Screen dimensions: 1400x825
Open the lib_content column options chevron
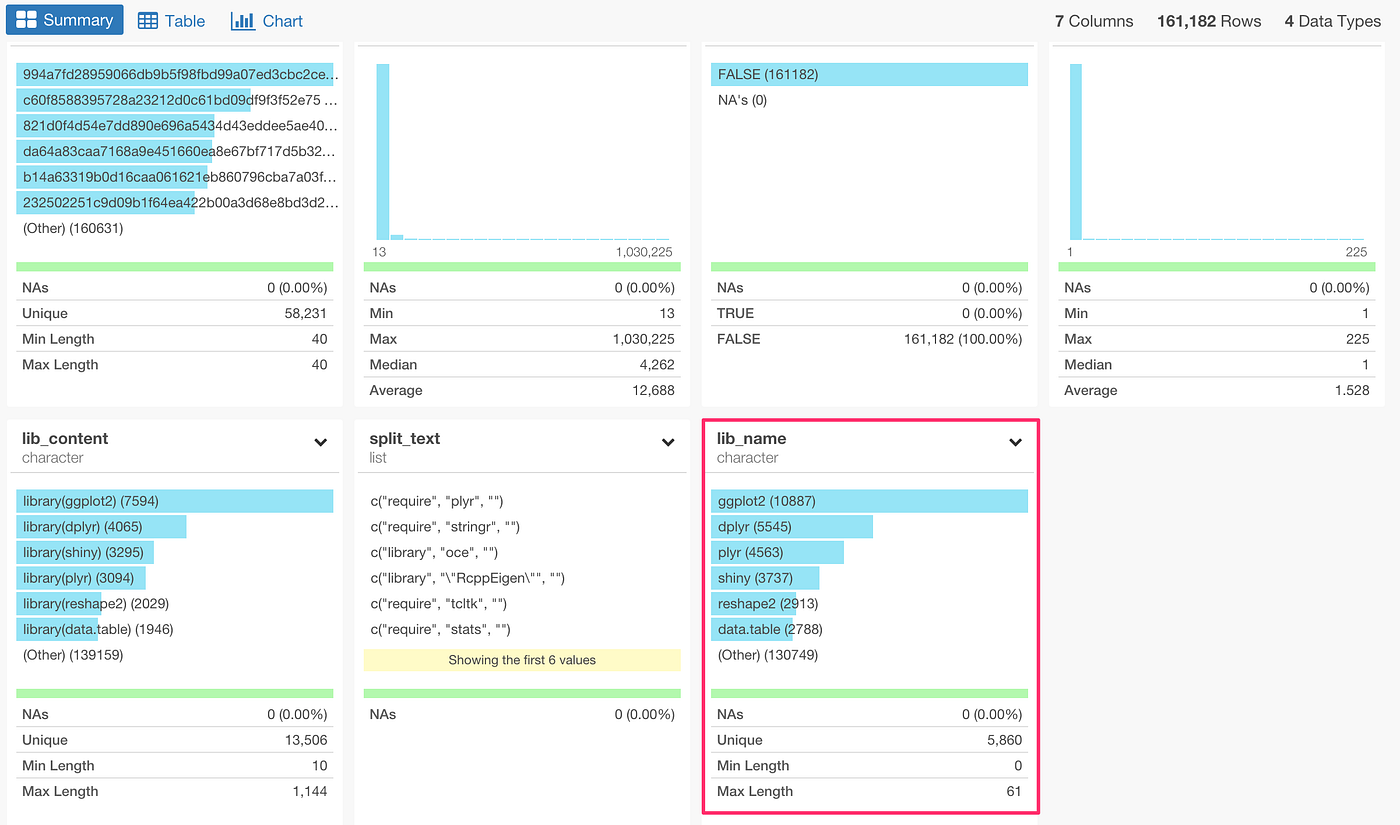click(x=320, y=441)
